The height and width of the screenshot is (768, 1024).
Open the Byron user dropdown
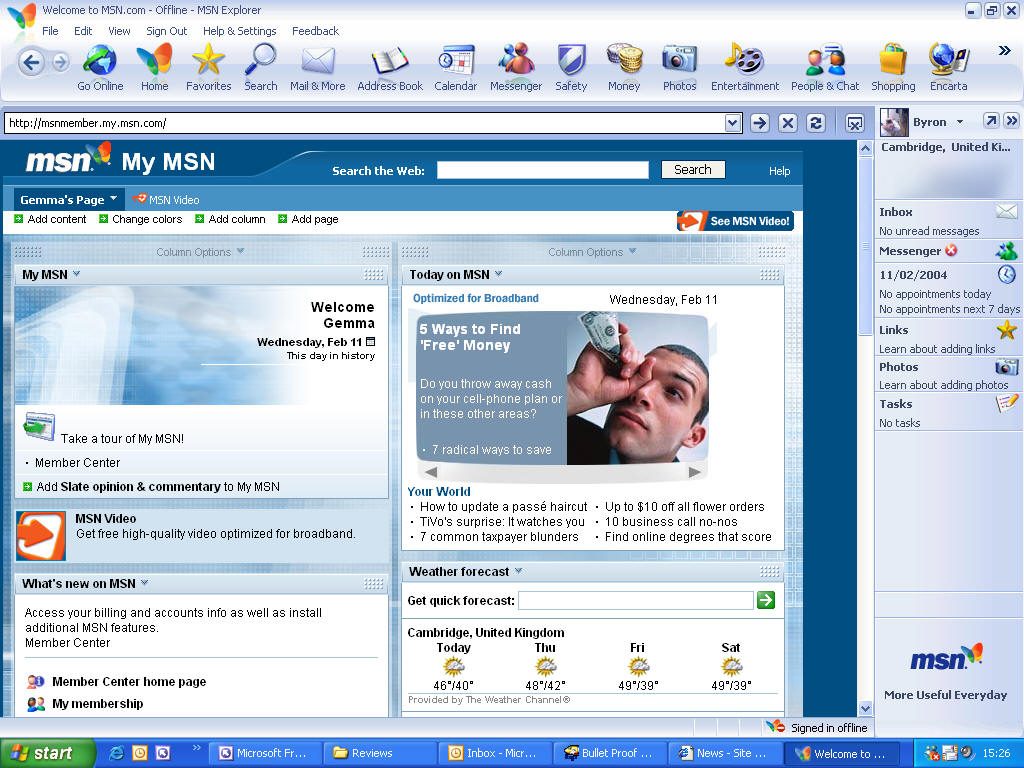960,121
